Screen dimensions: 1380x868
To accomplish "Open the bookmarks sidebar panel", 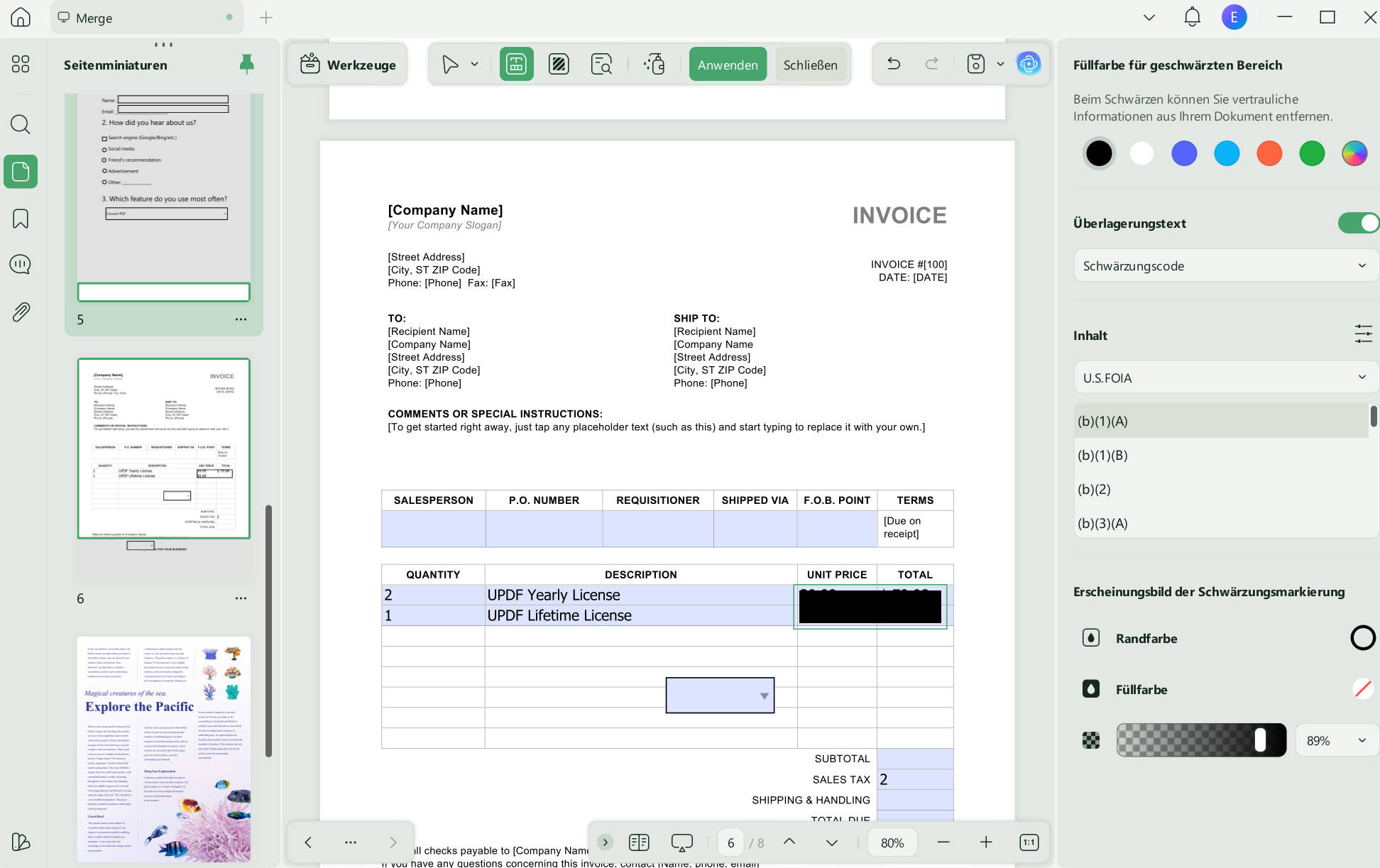I will point(21,219).
